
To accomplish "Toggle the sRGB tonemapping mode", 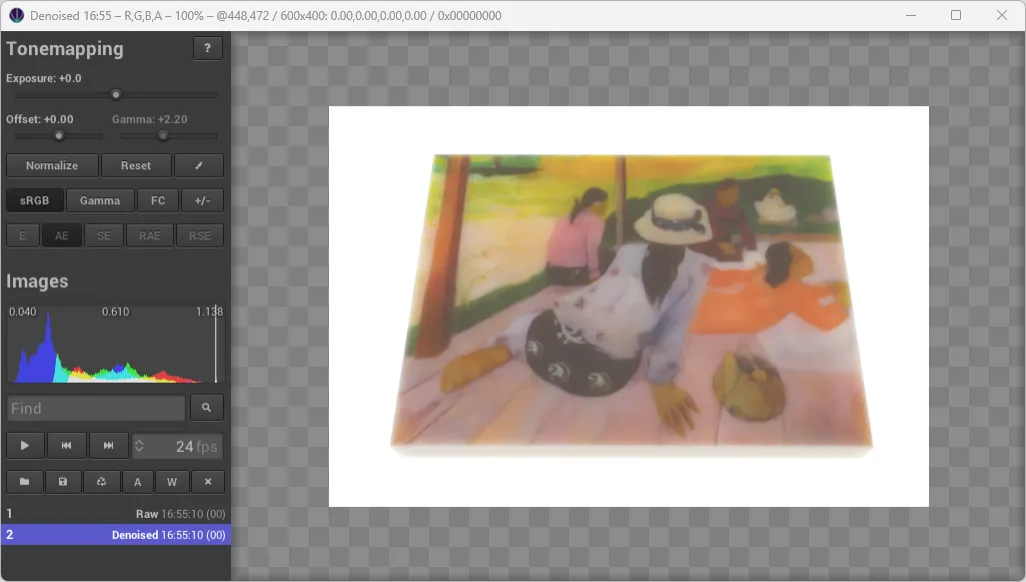I will (34, 200).
